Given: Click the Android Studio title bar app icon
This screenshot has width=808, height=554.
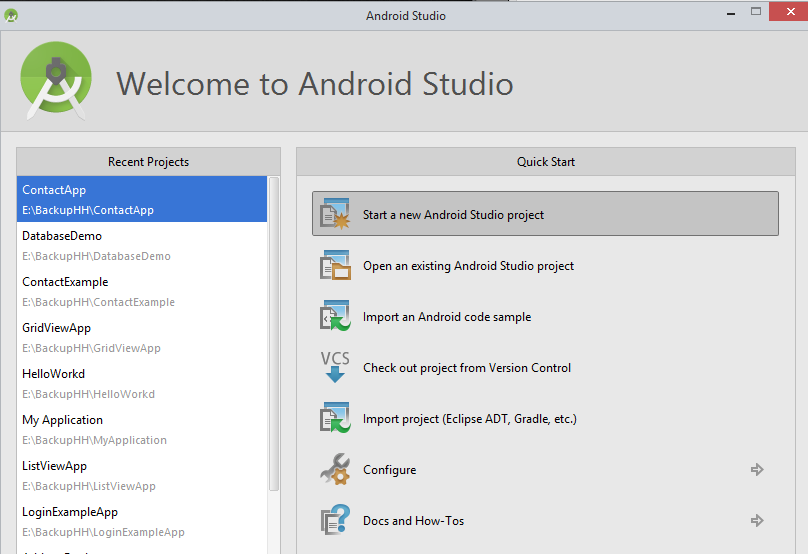Looking at the screenshot, I should 11,15.
